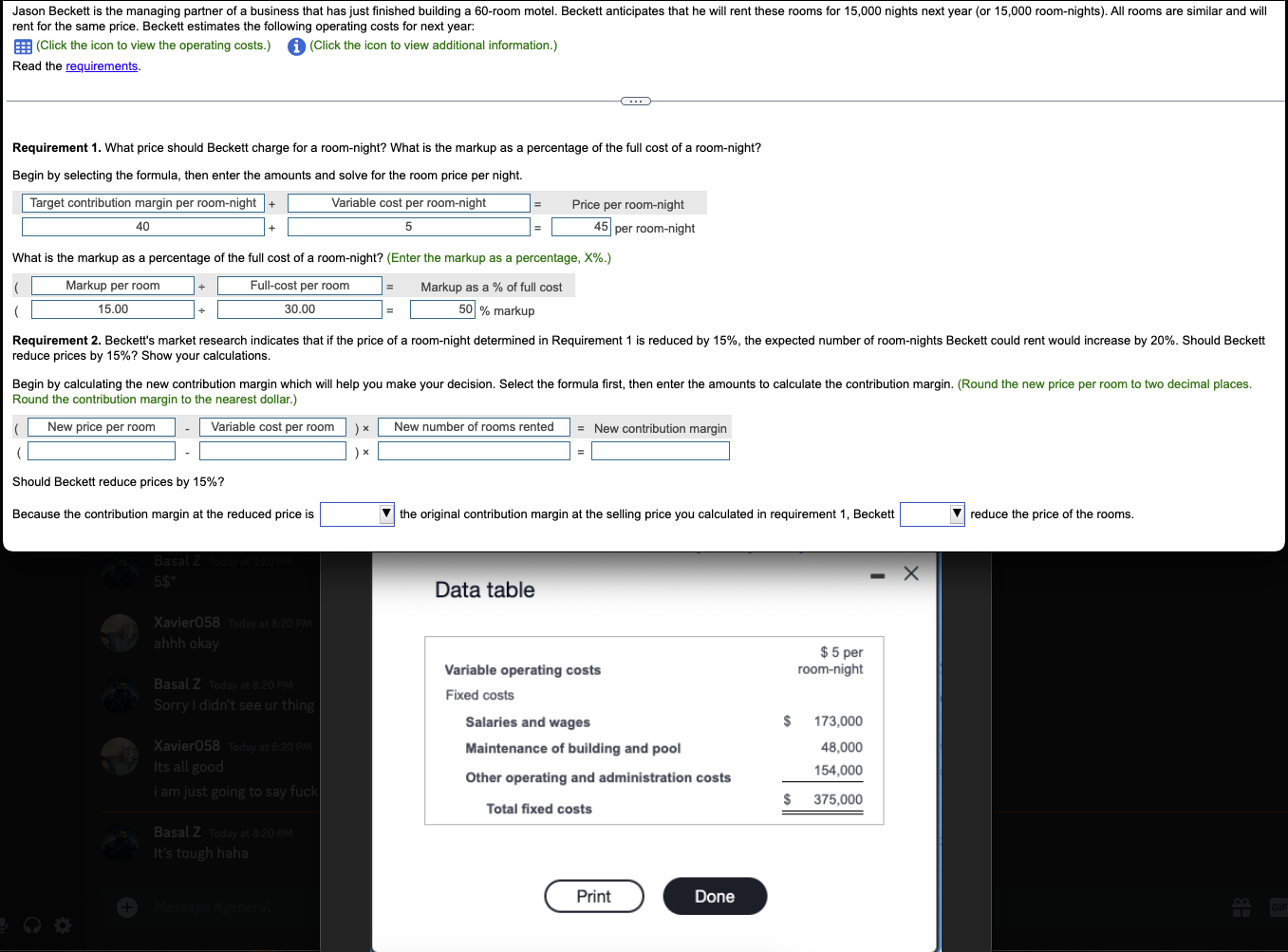Screen dimensions: 1288x952
Task: Deafen audio using the headphones icon
Action: tap(32, 924)
